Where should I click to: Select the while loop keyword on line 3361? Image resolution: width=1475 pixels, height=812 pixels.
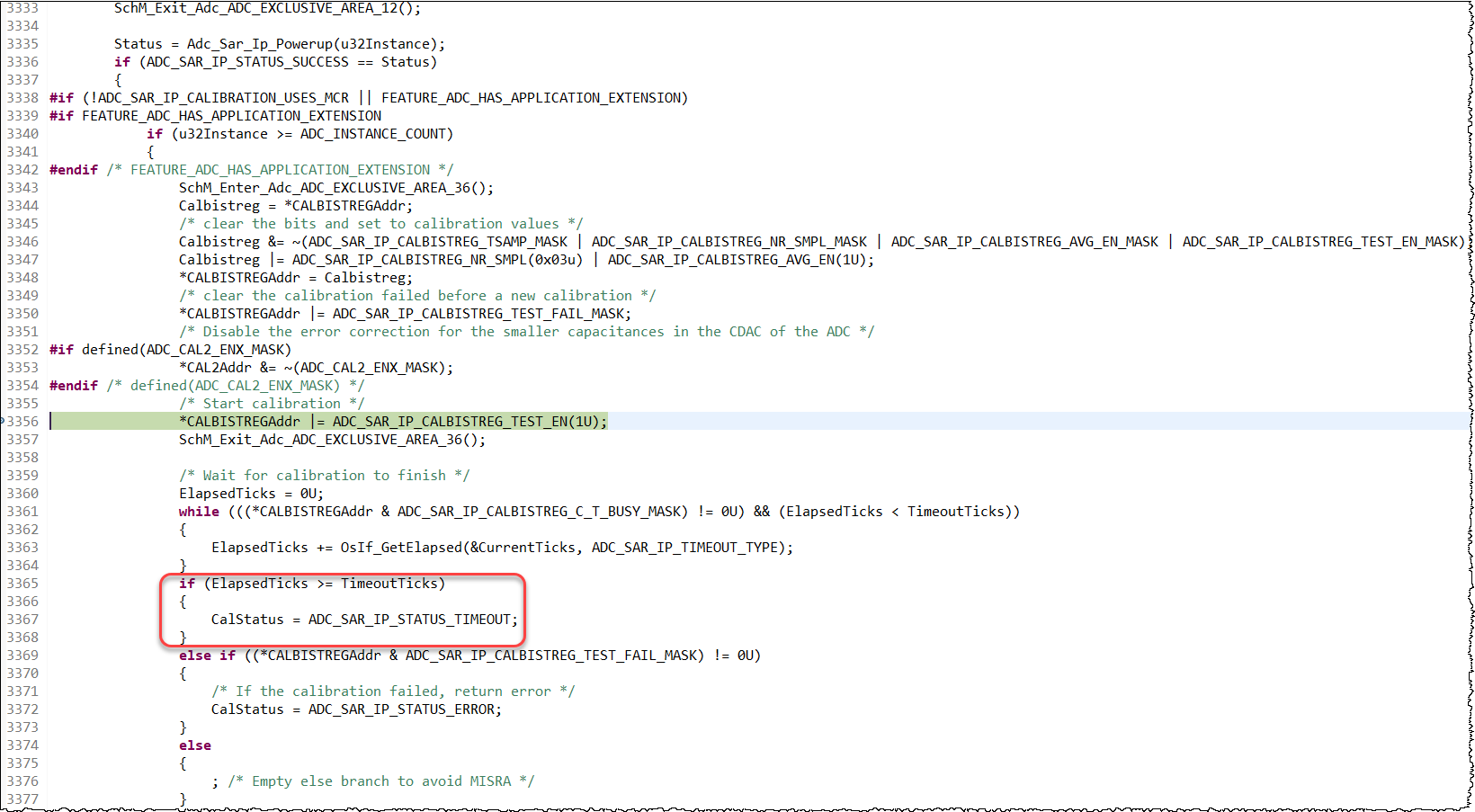(x=198, y=511)
